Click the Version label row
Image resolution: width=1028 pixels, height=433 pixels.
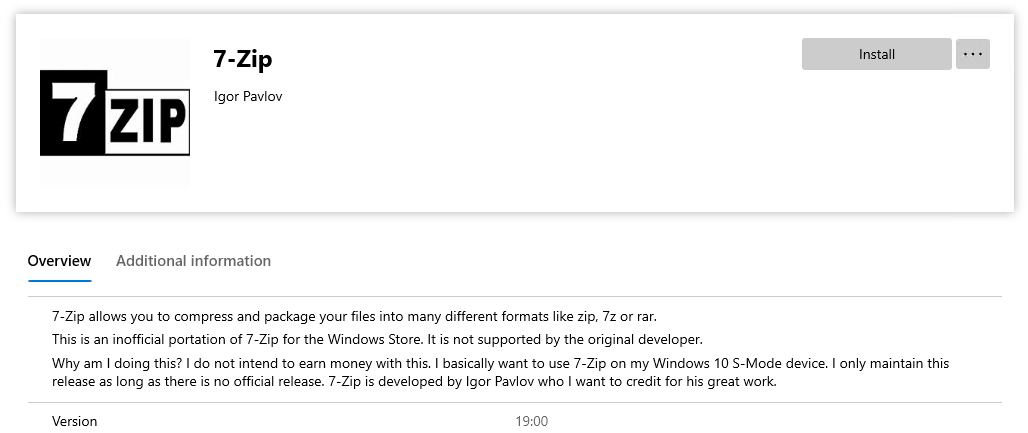click(515, 421)
